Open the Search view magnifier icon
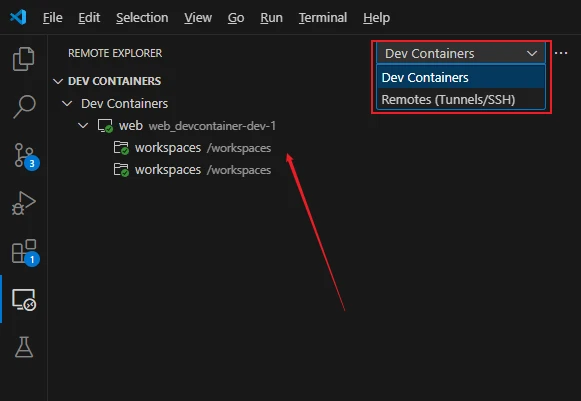 24,106
